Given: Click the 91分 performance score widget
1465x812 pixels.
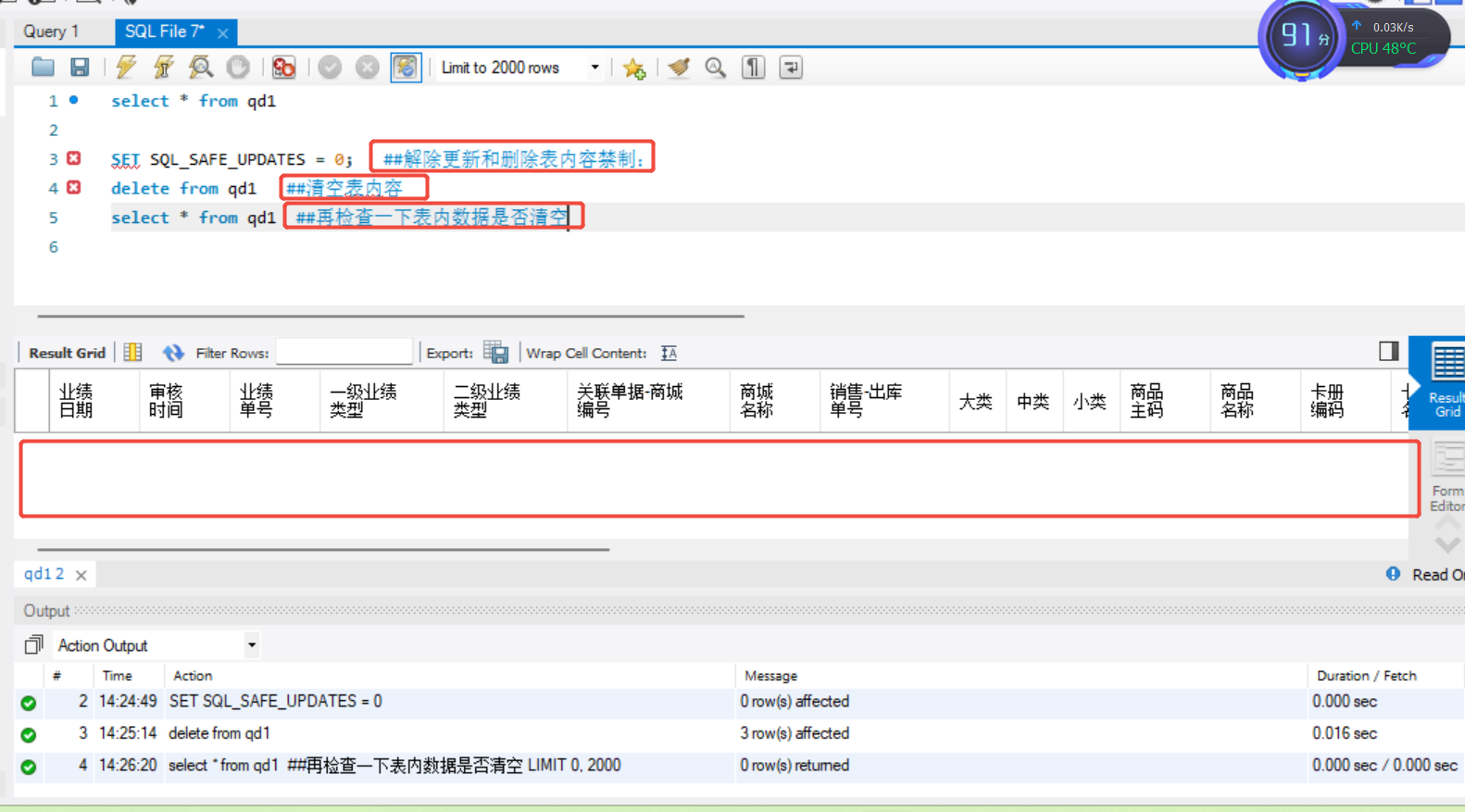Looking at the screenshot, I should click(x=1301, y=38).
